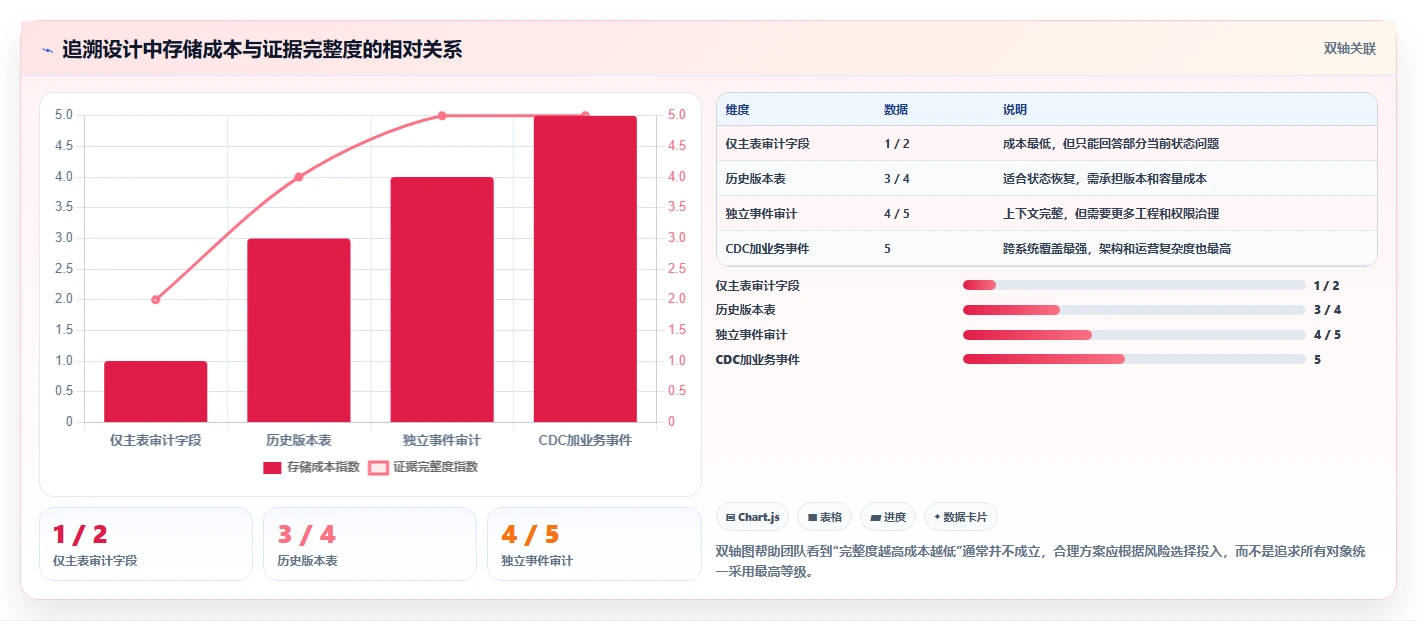Click x-axis label 独立事件审计 under chart

[442, 440]
